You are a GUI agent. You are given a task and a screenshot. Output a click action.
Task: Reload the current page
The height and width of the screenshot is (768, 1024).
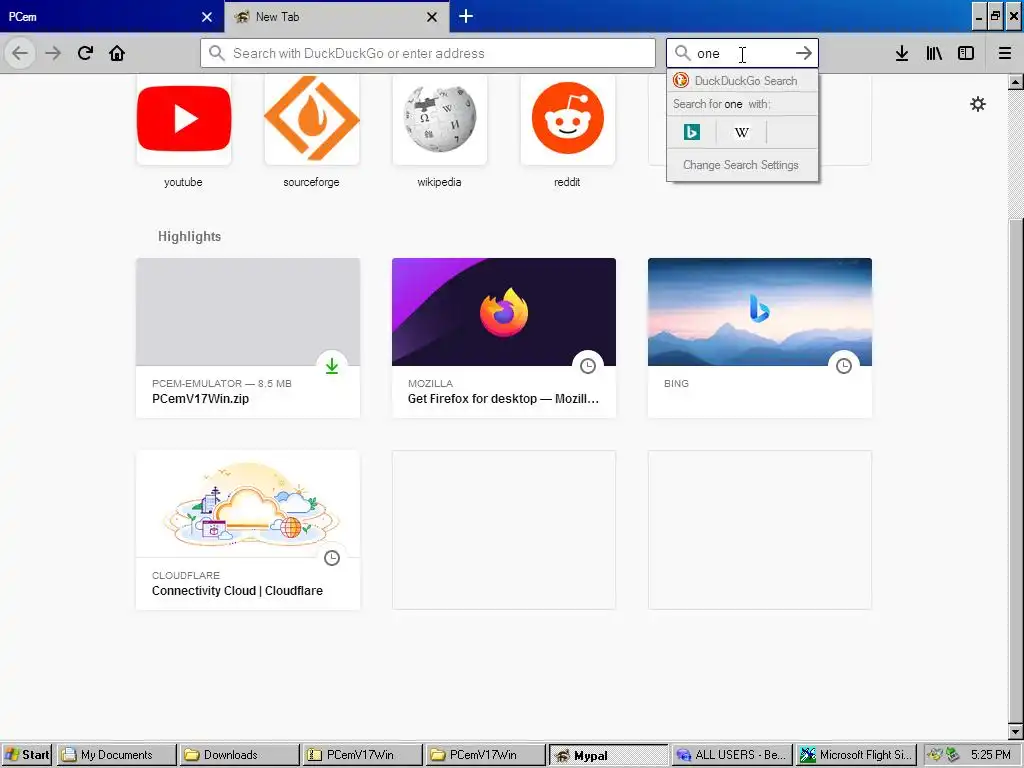point(85,53)
